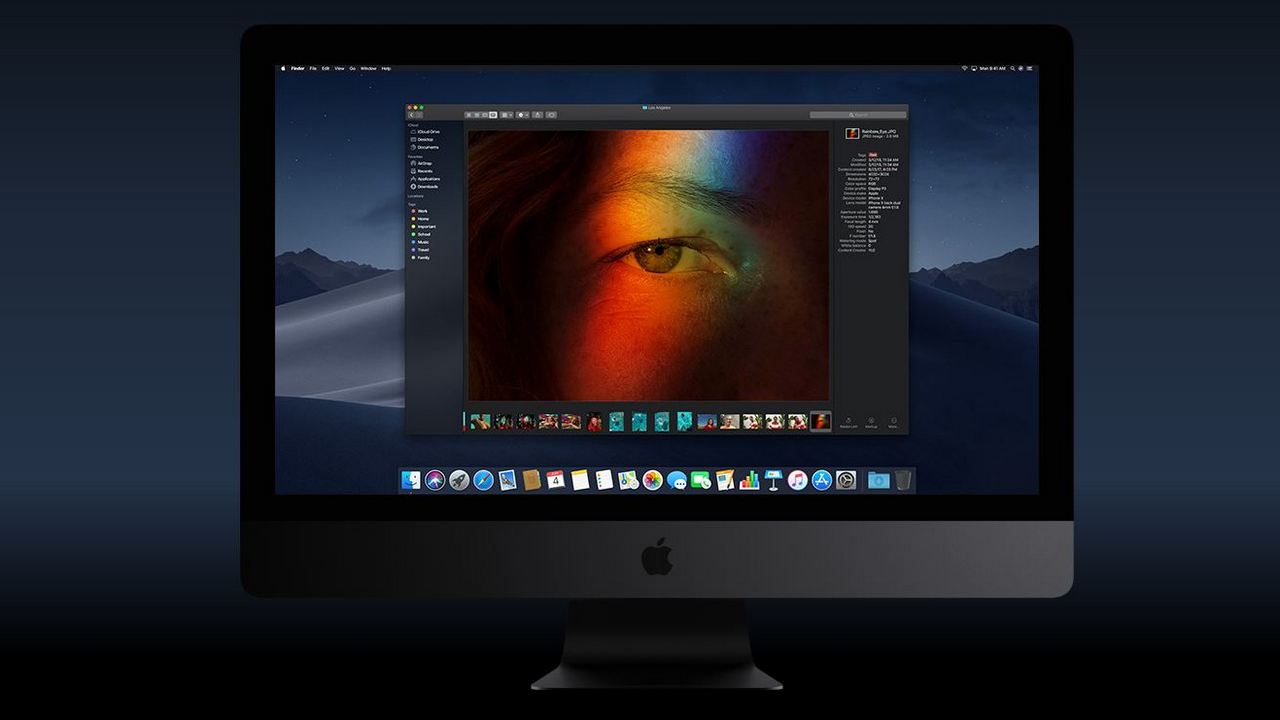1280x720 pixels.
Task: Open the Markup quick action
Action: coord(871,422)
